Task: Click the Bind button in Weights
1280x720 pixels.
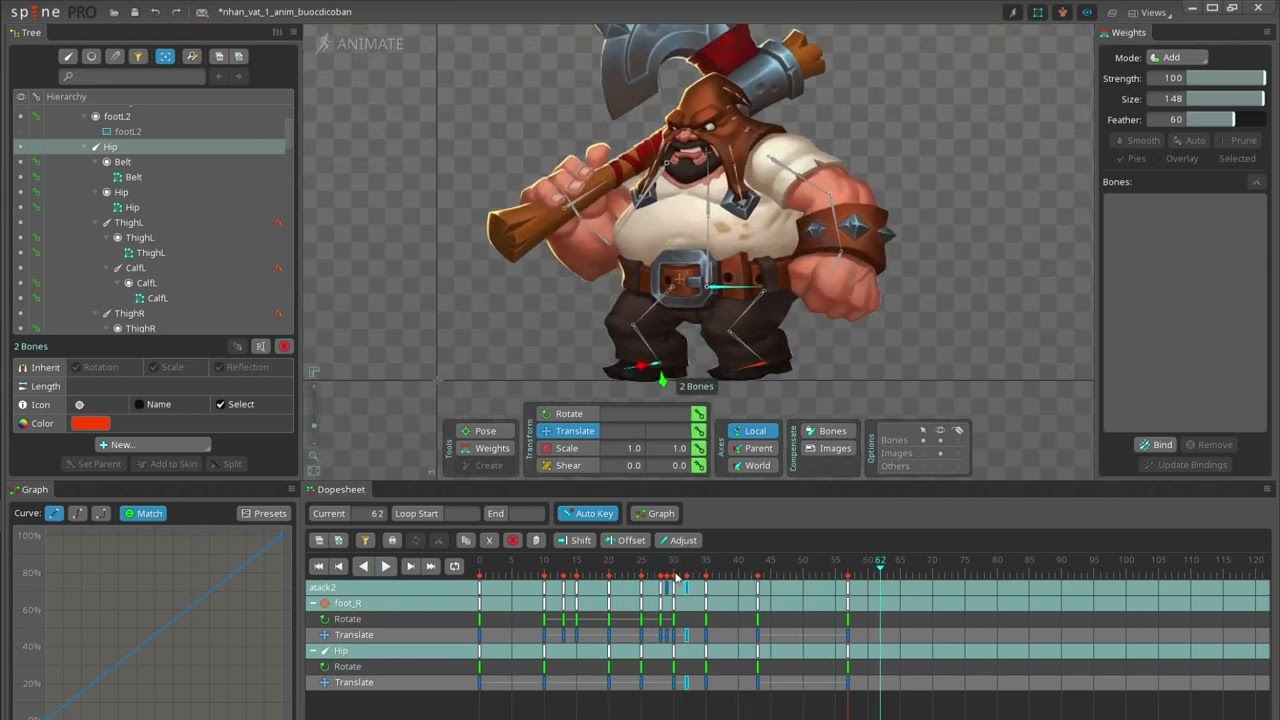Action: tap(1156, 445)
